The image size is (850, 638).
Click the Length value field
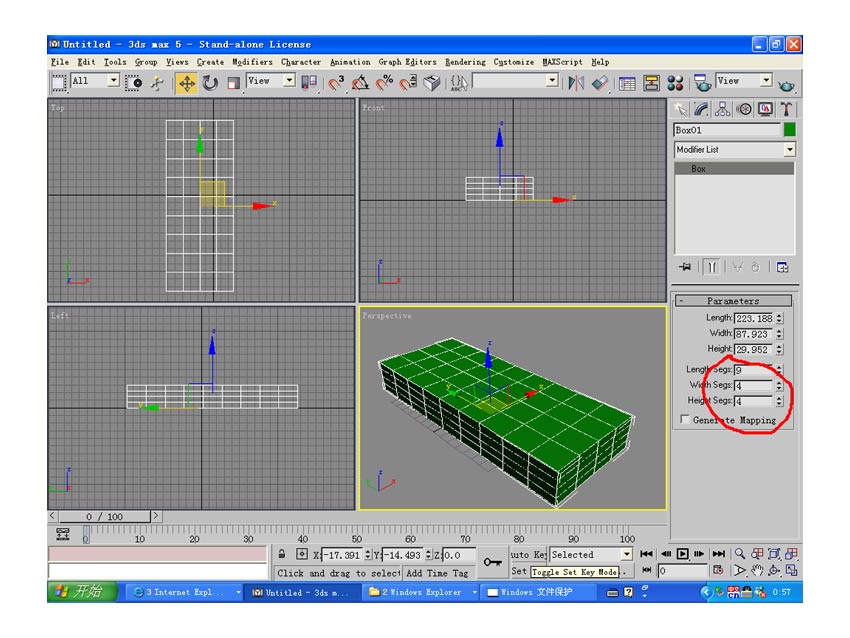[754, 319]
